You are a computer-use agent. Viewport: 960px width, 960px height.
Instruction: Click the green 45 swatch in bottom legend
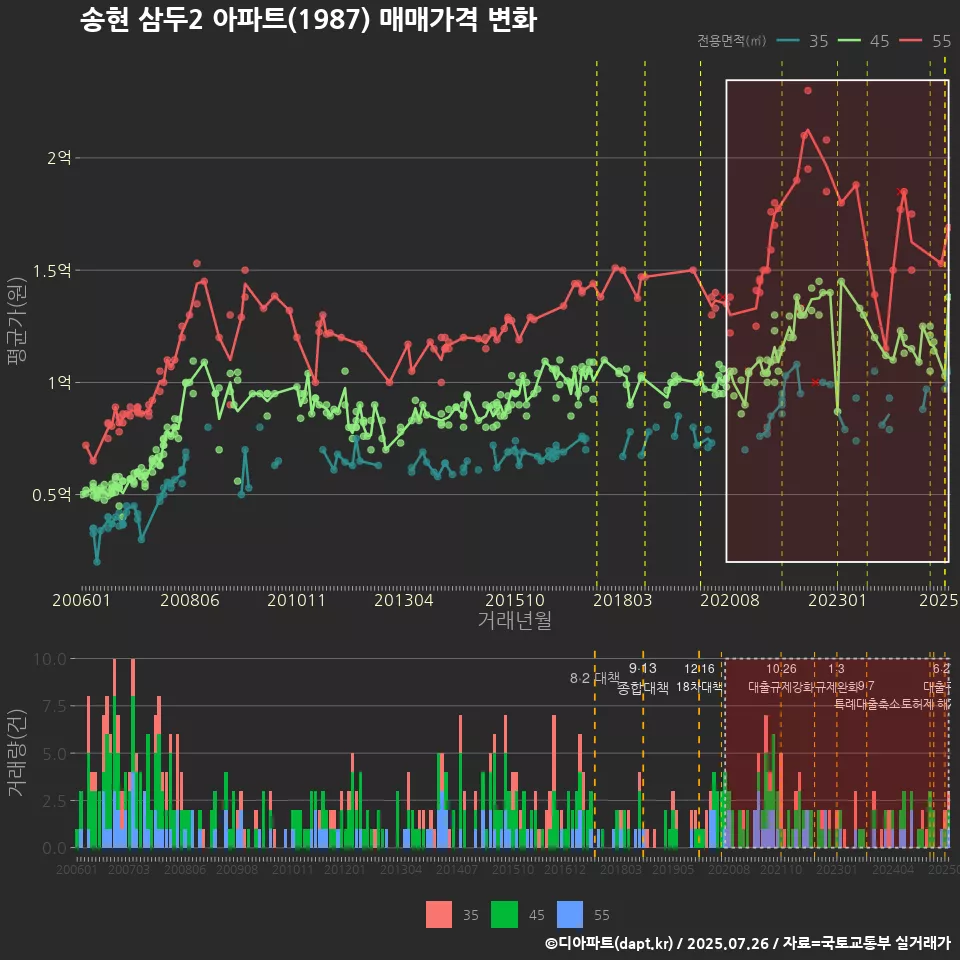click(504, 915)
